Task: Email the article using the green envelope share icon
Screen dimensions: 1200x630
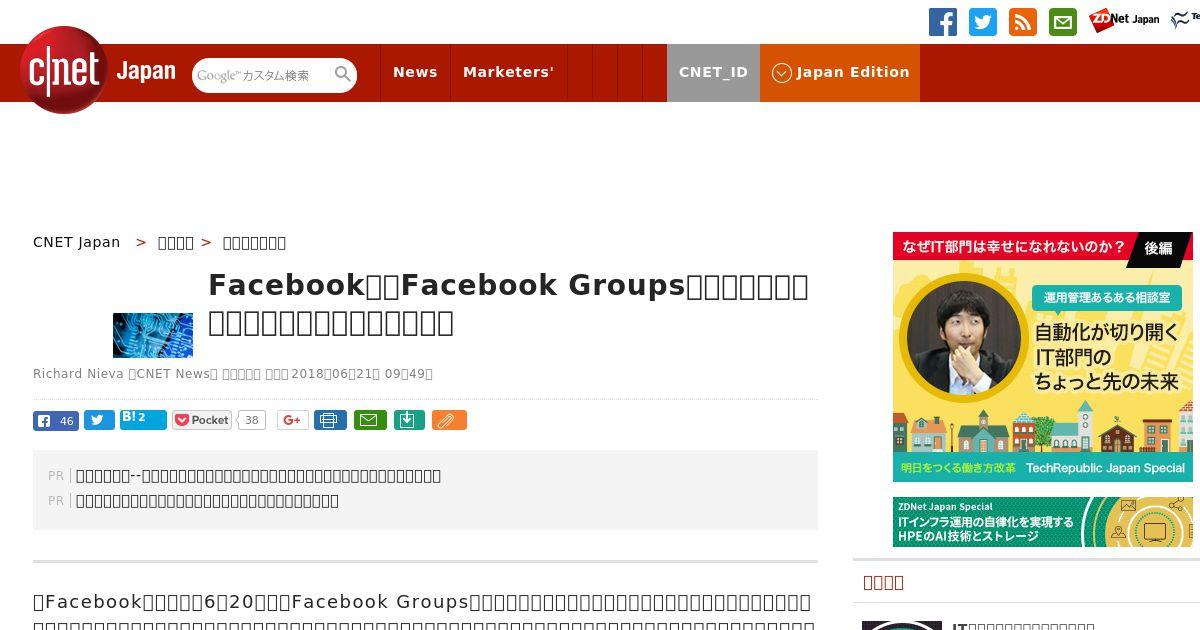Action: coord(370,420)
